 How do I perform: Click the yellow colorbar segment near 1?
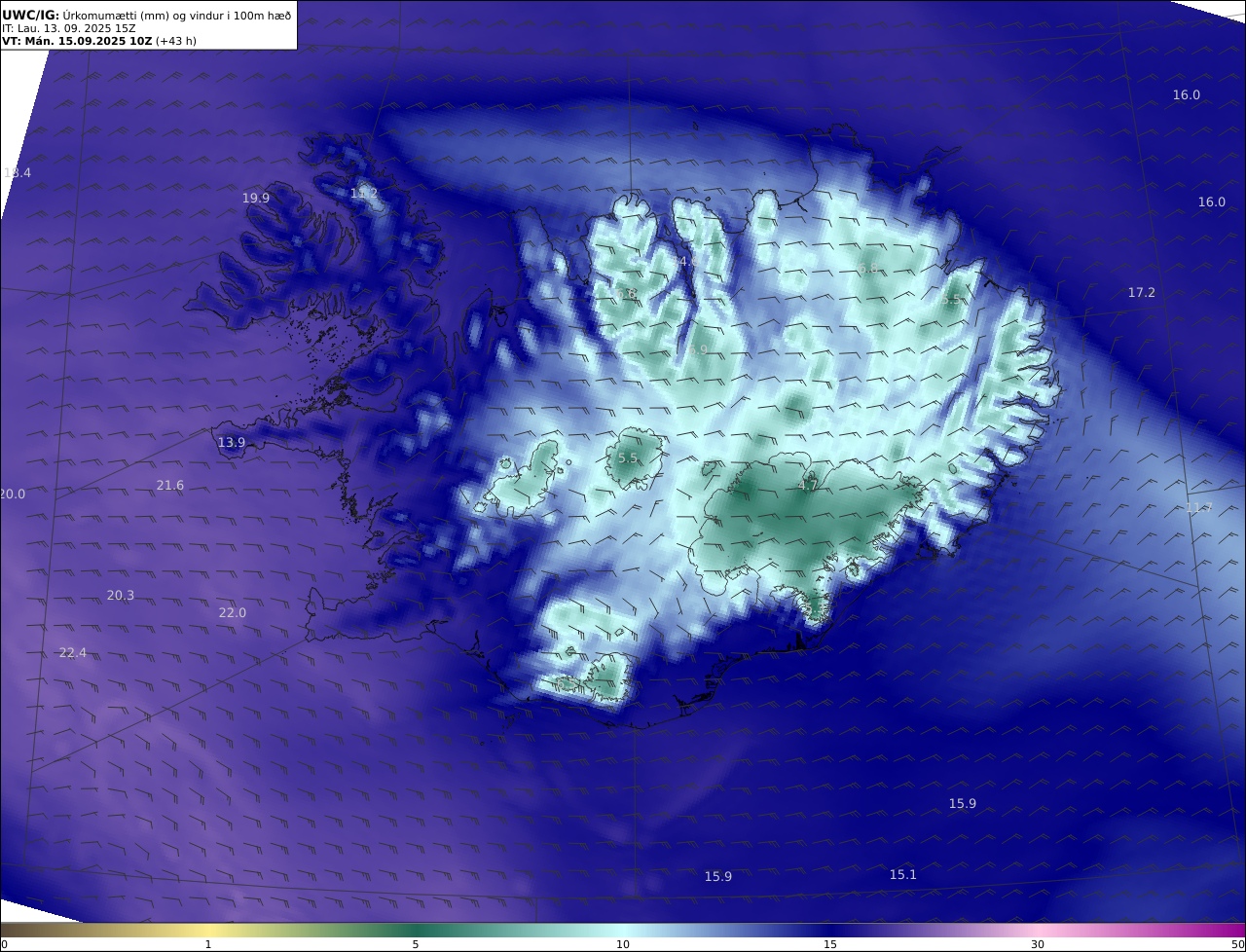click(x=208, y=930)
